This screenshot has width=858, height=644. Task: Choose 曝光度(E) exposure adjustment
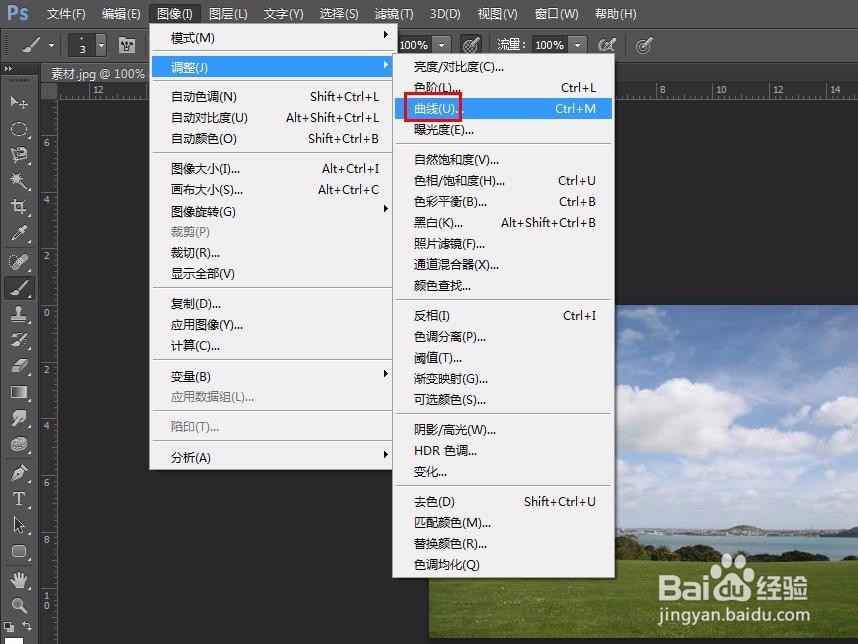tap(502, 130)
